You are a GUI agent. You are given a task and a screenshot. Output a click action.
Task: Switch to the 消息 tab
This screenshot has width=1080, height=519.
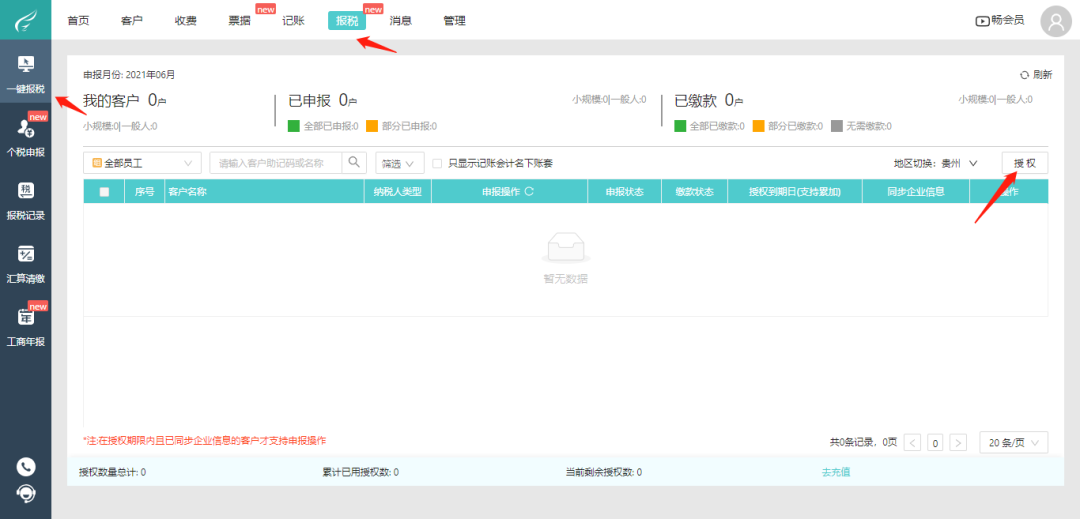point(401,21)
